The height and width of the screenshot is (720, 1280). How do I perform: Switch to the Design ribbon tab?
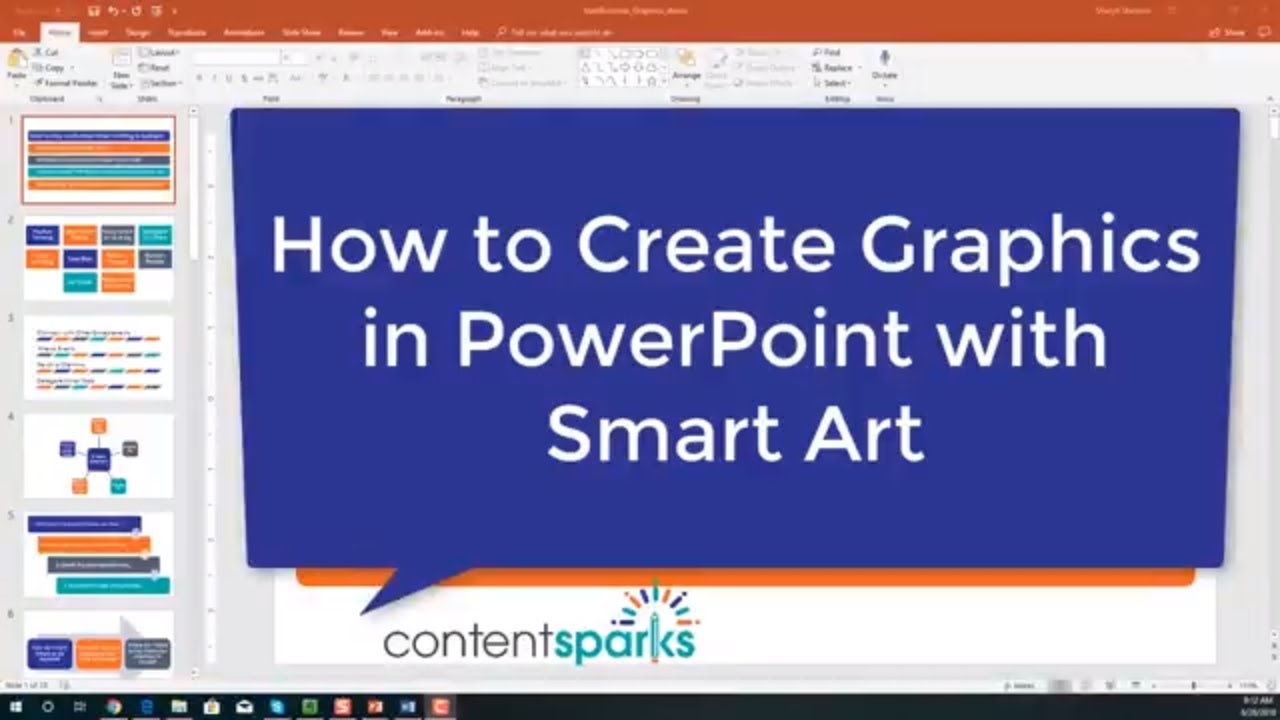pyautogui.click(x=138, y=32)
